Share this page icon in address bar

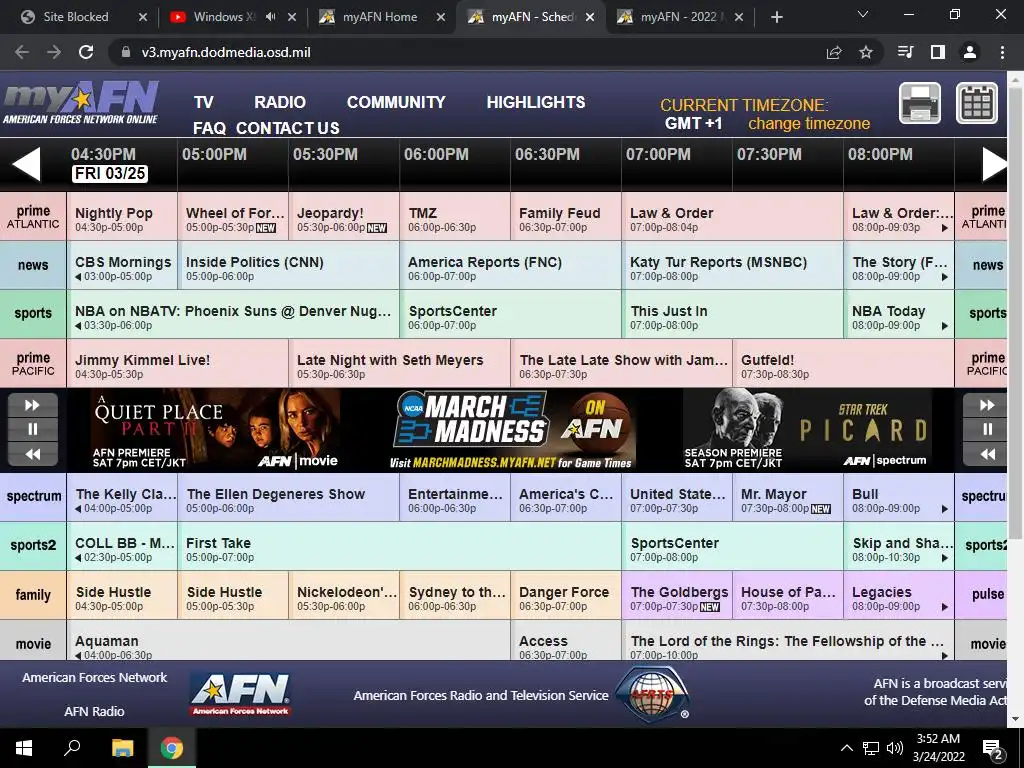834,52
